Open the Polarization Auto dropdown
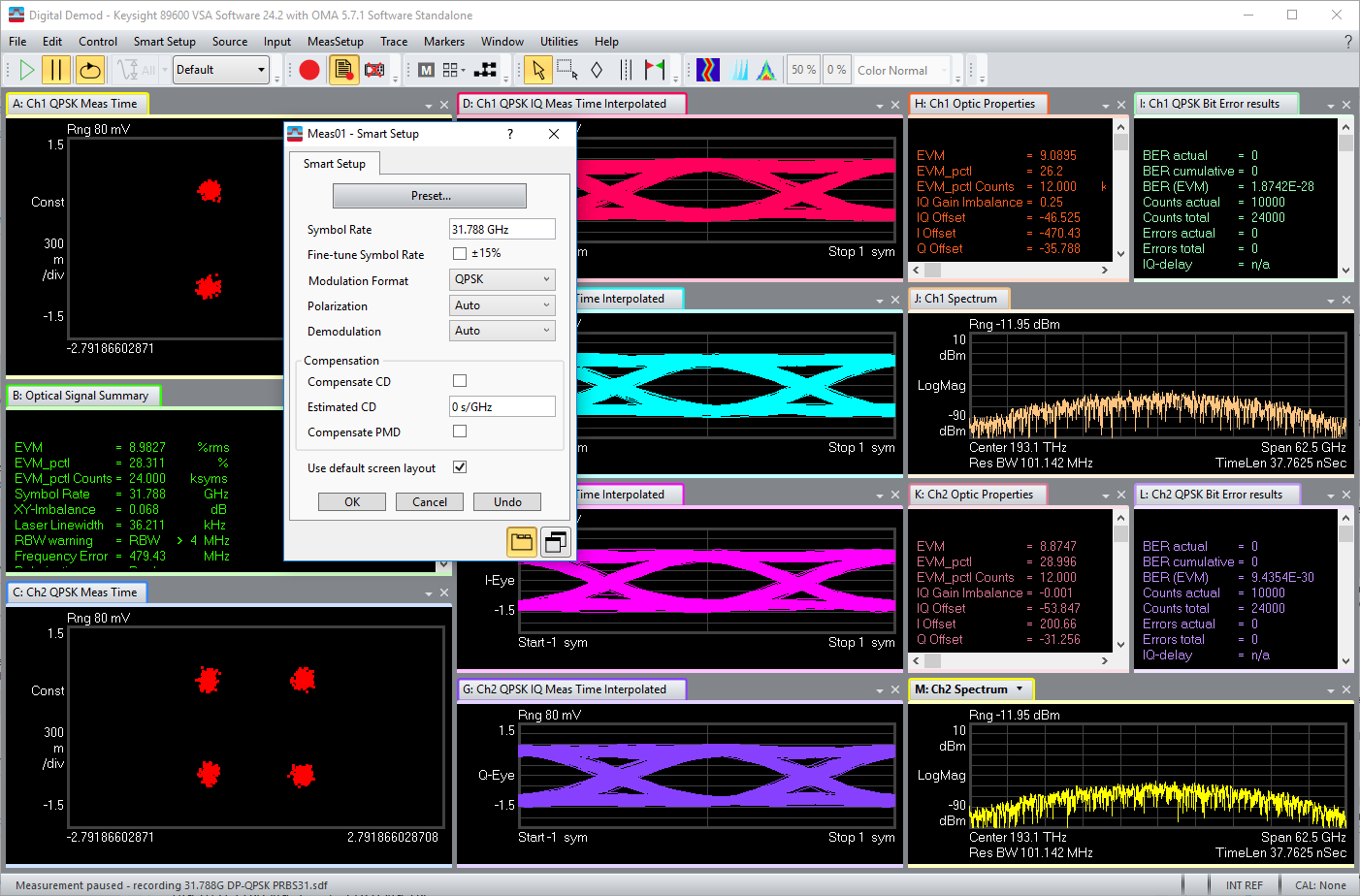The width and height of the screenshot is (1360, 896). click(502, 305)
